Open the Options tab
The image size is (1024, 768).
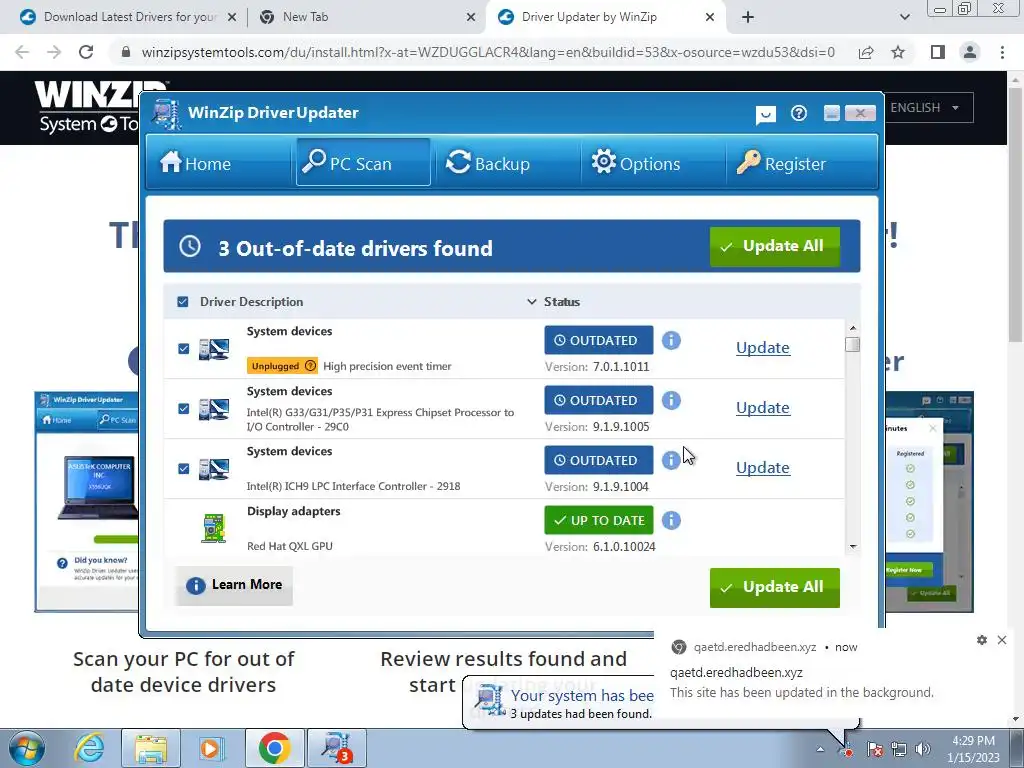(635, 163)
